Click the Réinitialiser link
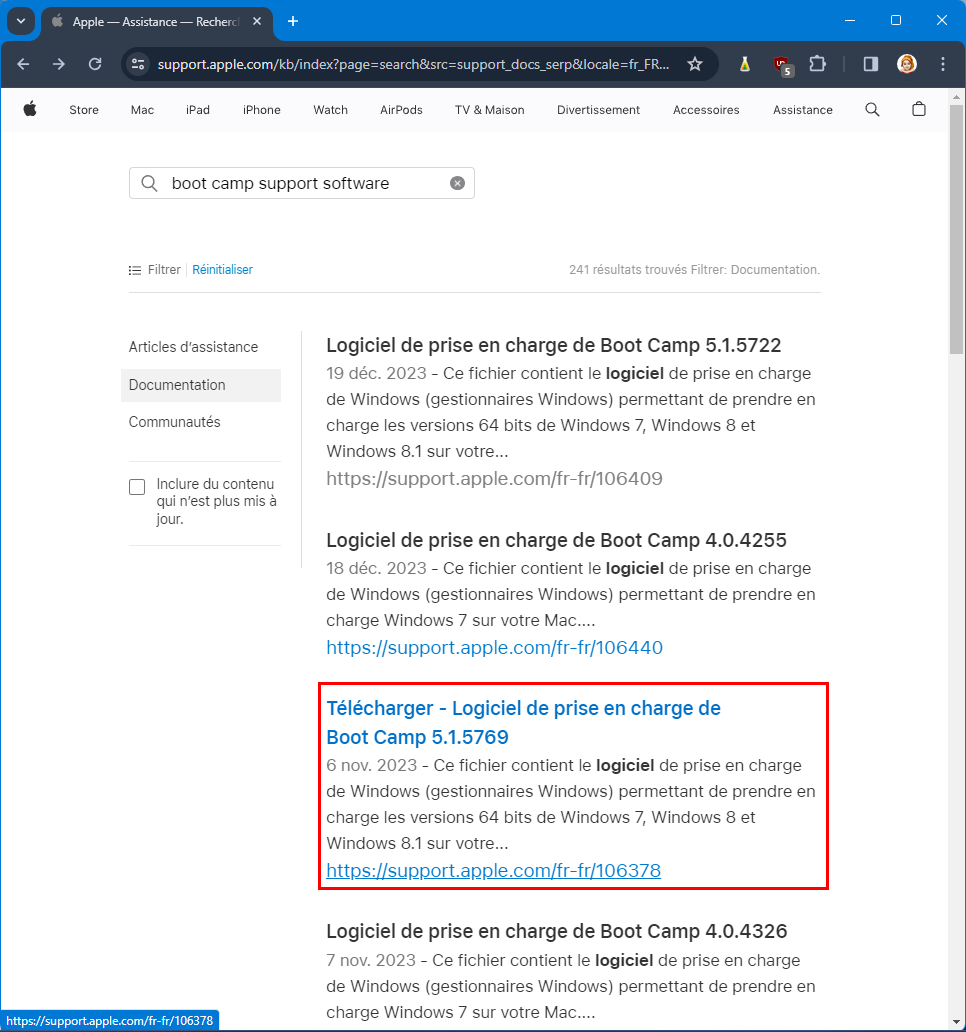 [222, 270]
